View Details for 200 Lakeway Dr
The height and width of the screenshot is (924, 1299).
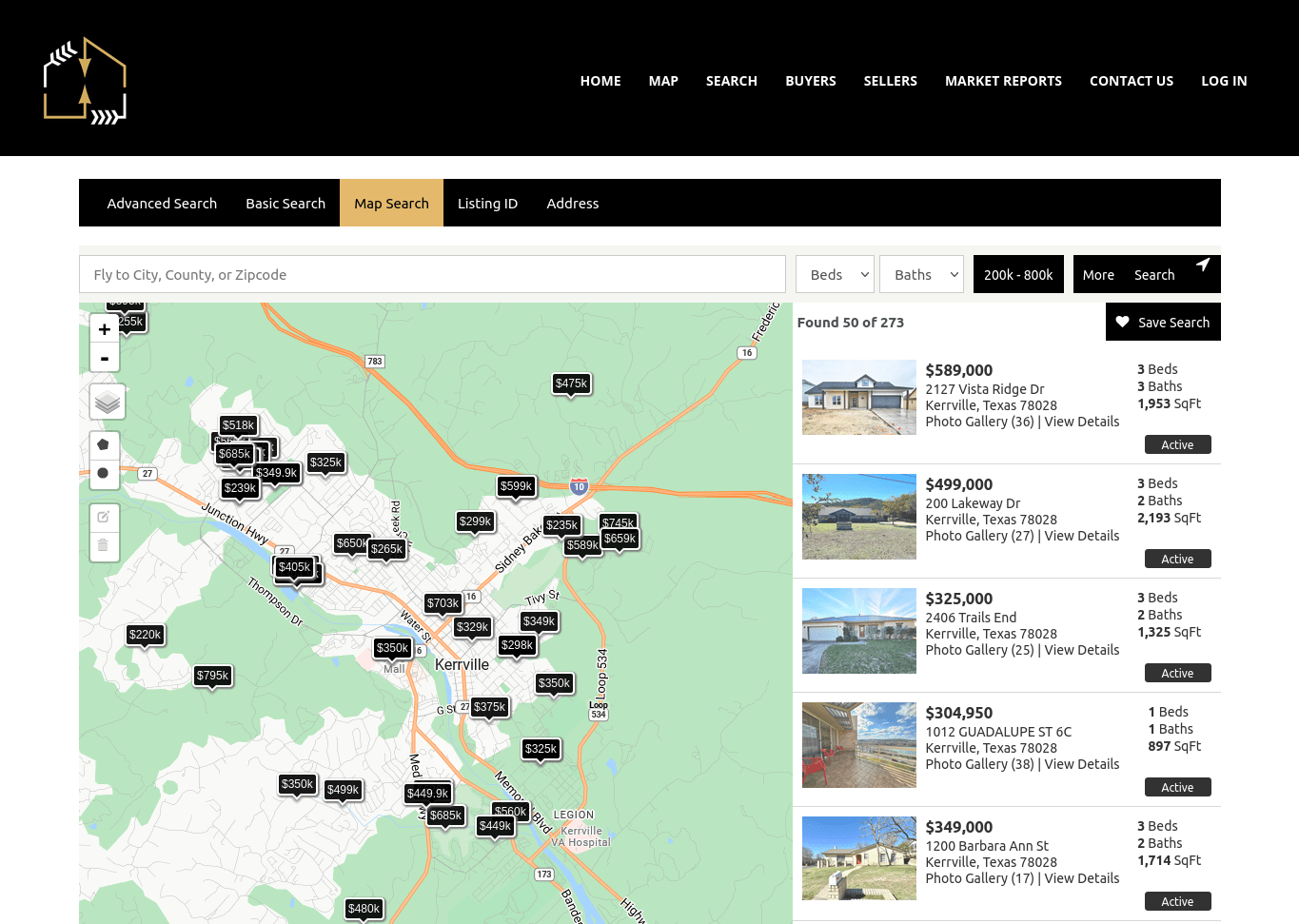(x=1082, y=536)
